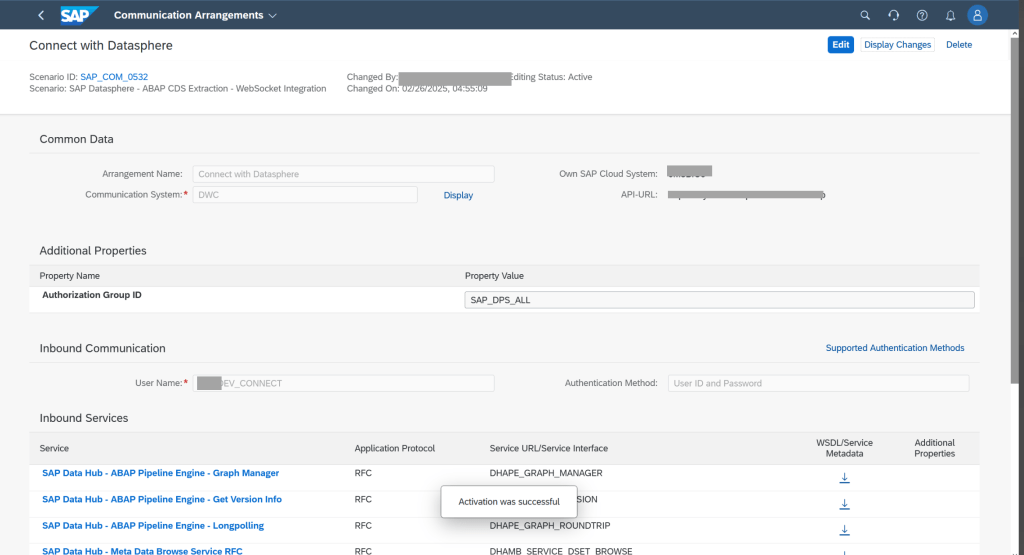Click the Delete button
Viewport: 1024px width, 555px height.
958,45
